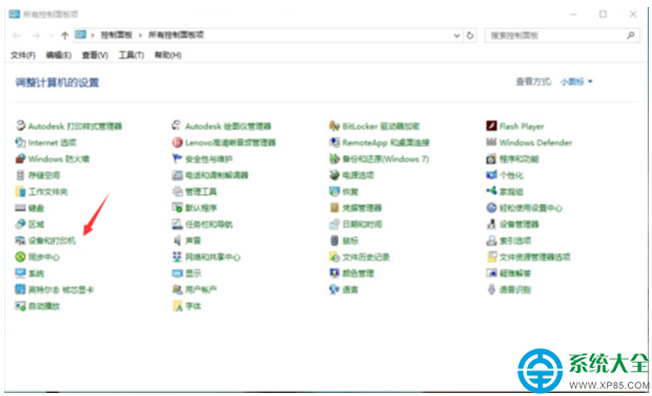Open the 字体 fonts folder icon
The image size is (652, 396).
point(178,306)
